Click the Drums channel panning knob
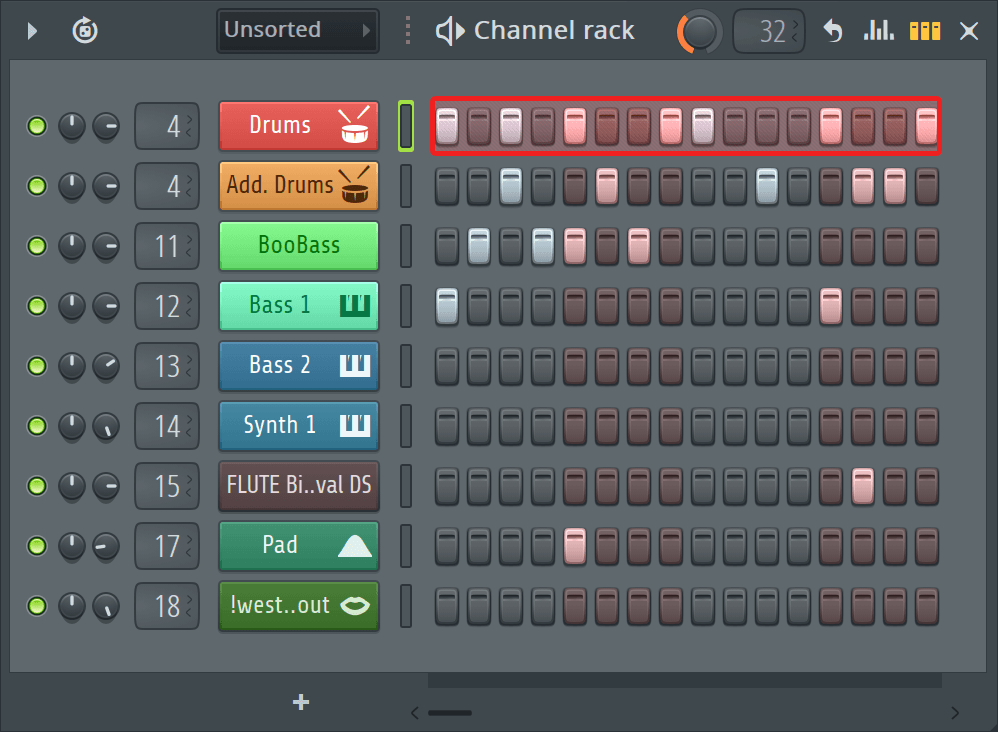The width and height of the screenshot is (998, 732). tap(72, 126)
